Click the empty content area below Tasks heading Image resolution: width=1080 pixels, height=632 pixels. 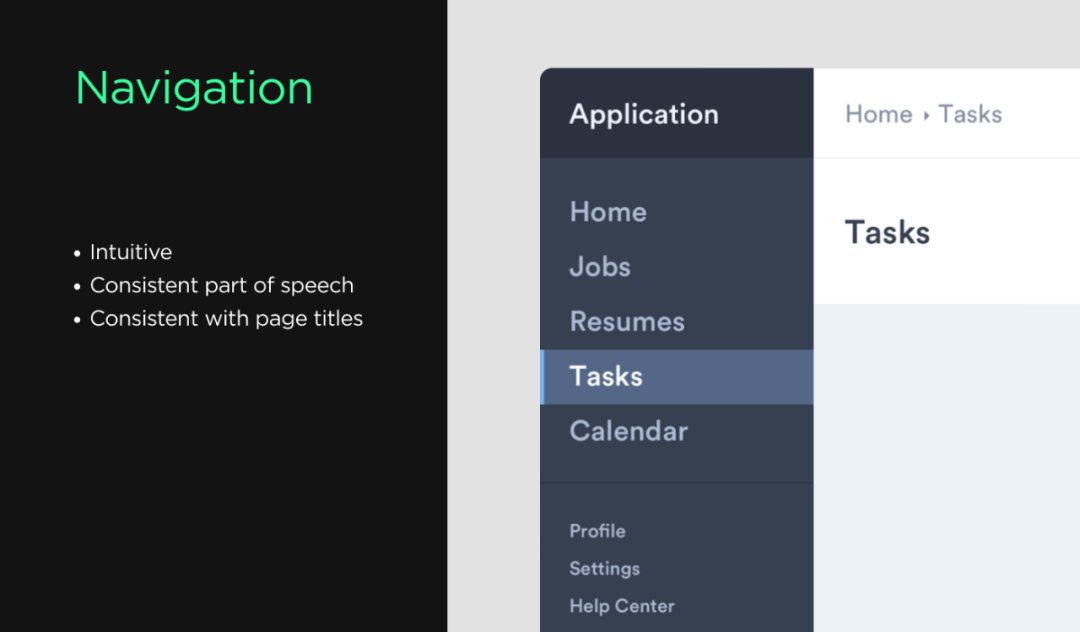click(946, 460)
